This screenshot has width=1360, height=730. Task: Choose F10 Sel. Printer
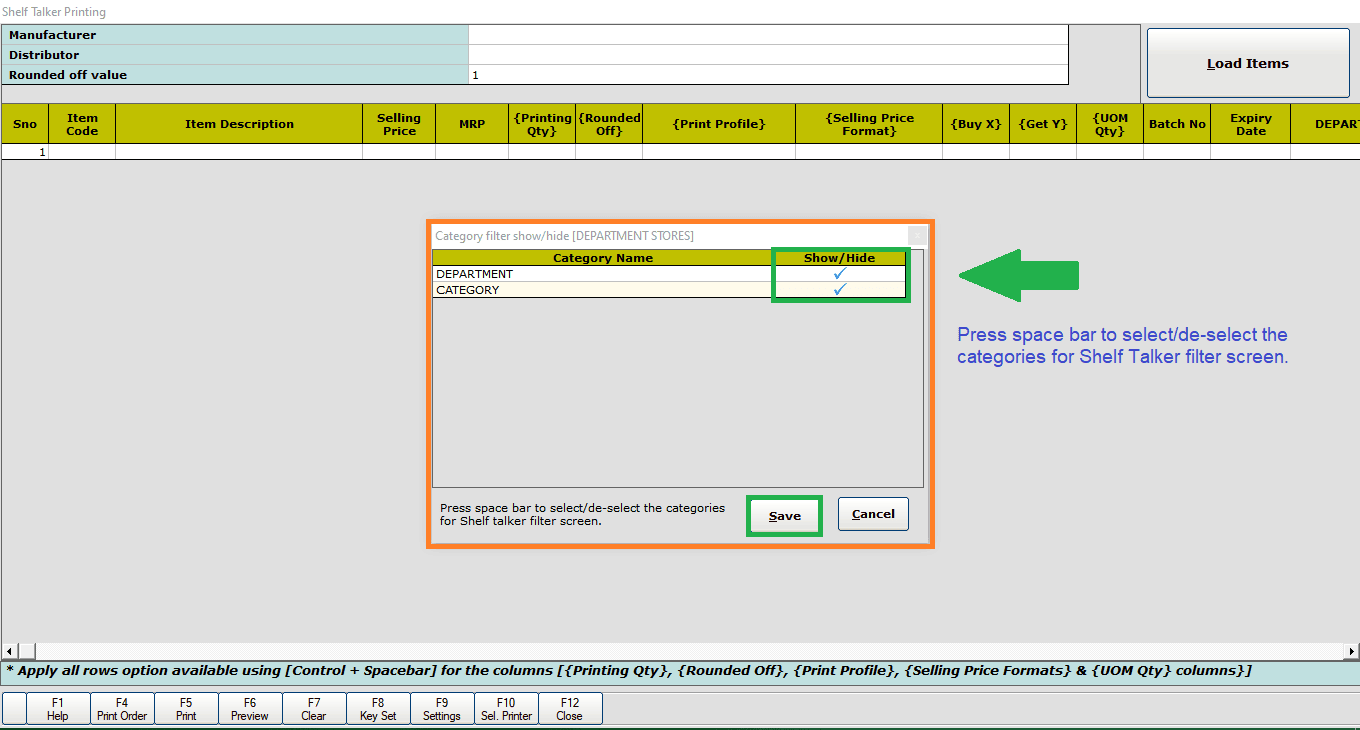tap(506, 709)
